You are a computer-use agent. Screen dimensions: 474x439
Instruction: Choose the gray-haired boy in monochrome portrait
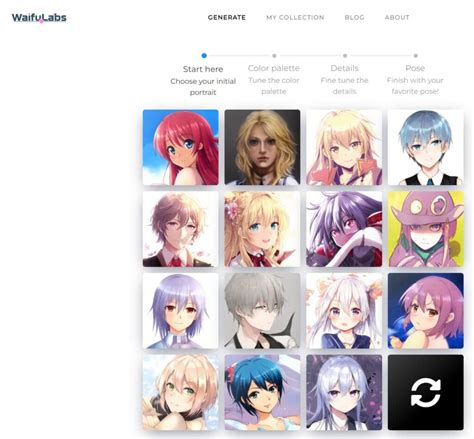point(262,311)
